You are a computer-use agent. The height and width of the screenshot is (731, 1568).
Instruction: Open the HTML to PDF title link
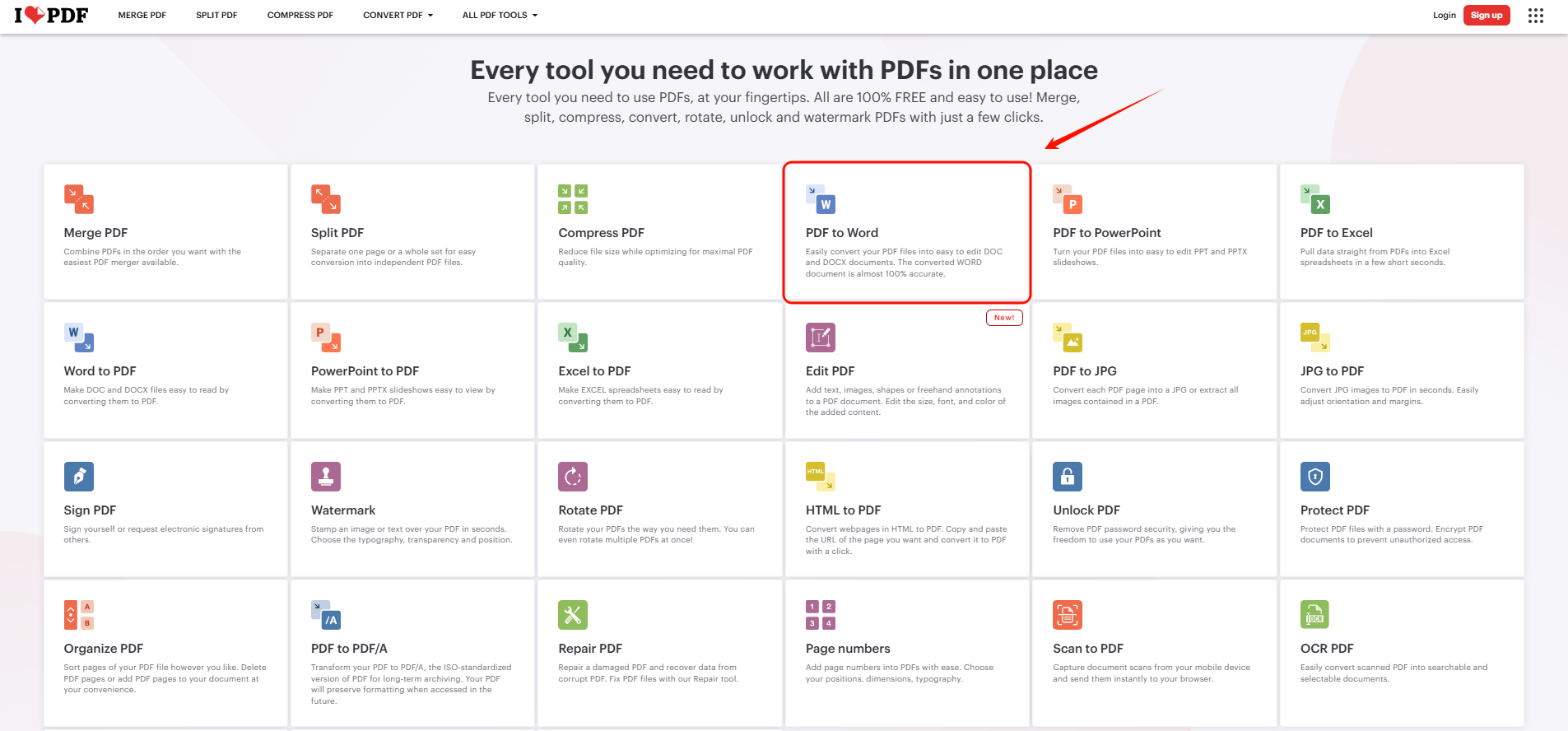click(x=844, y=510)
